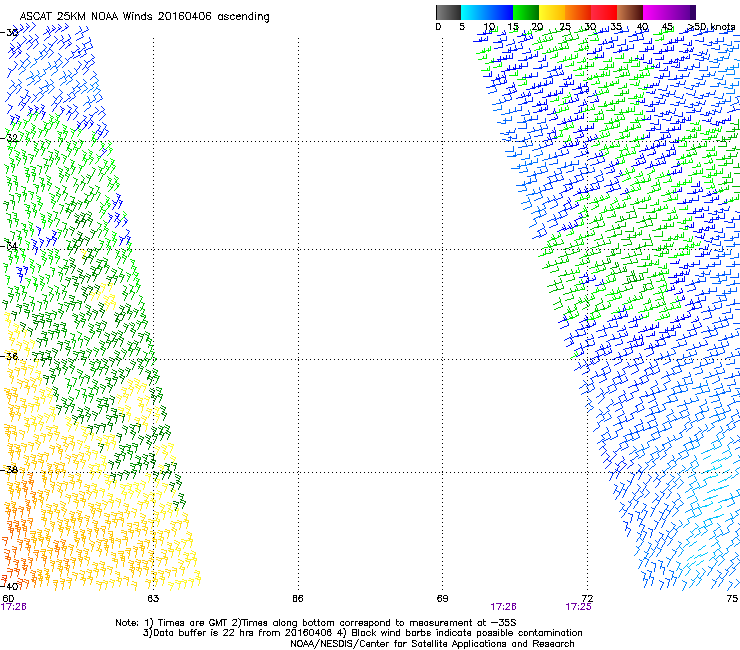
Task: Click the 'Times are GMT' note line
Action: [316, 623]
